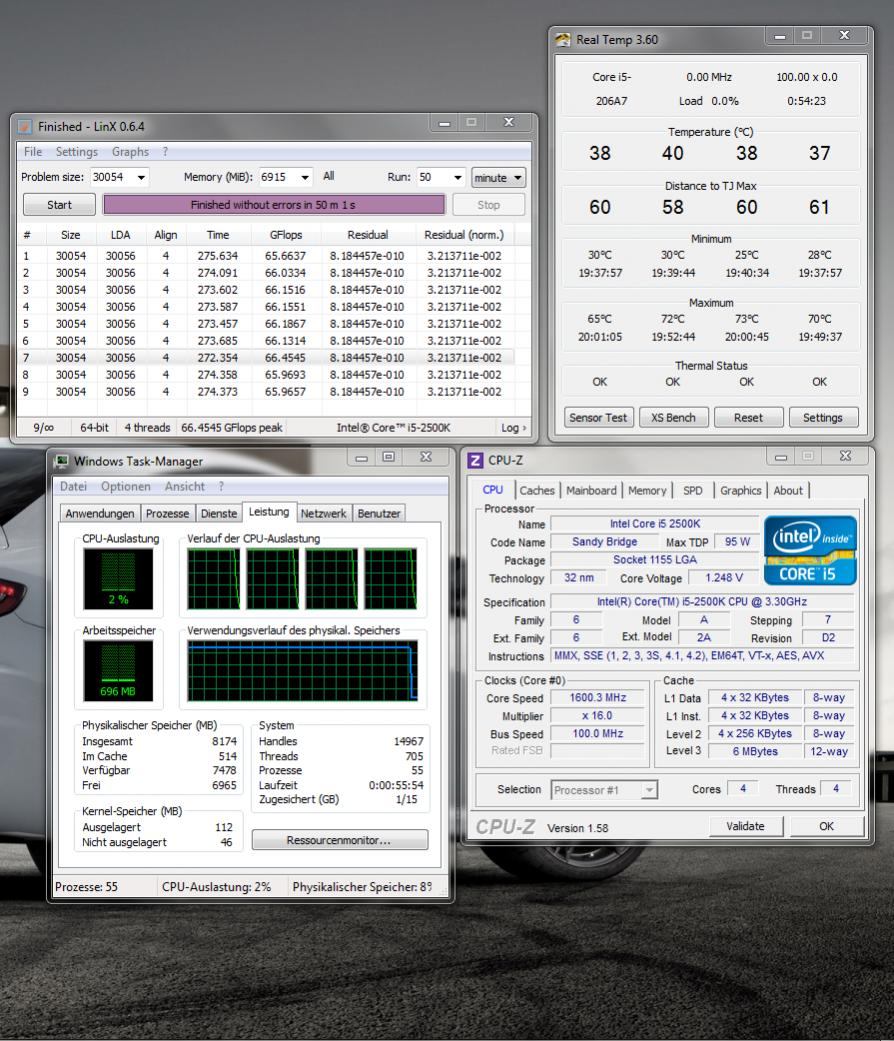Click the Start button in LinX
Viewport: 894px width, 1041px height.
(59, 204)
